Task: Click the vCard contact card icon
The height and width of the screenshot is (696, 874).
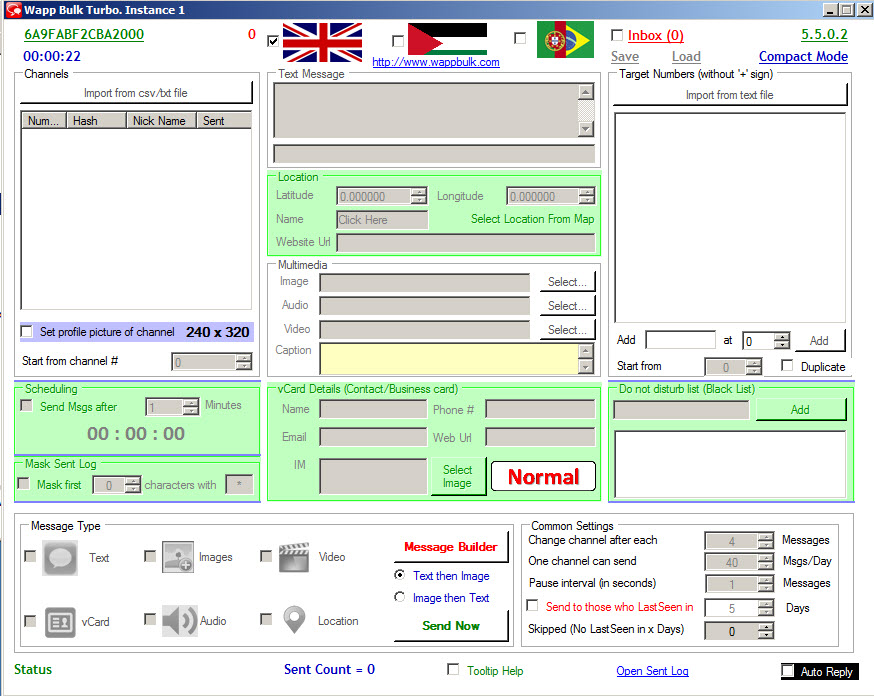Action: (x=60, y=622)
